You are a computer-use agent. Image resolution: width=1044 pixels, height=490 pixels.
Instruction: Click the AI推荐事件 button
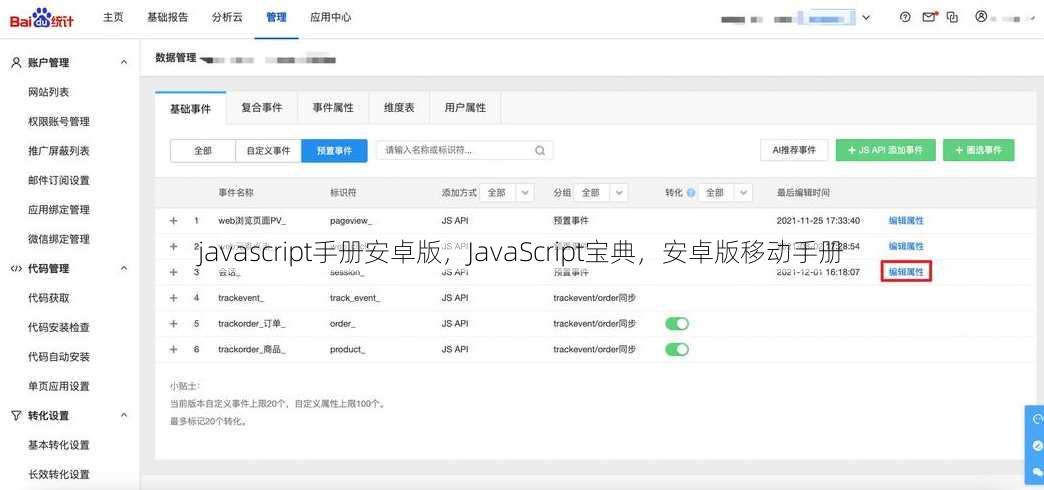[794, 150]
